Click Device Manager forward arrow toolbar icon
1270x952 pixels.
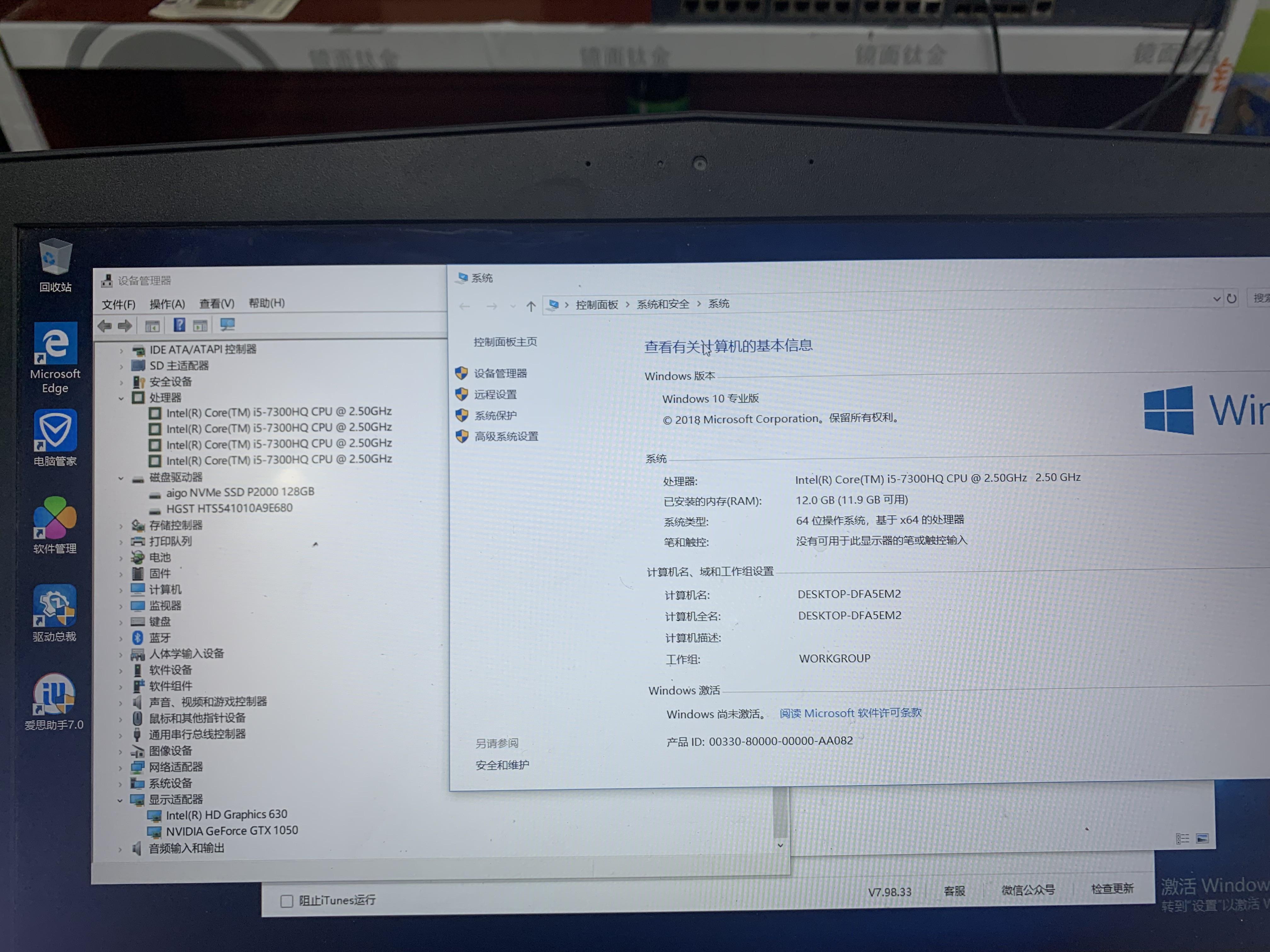point(125,326)
